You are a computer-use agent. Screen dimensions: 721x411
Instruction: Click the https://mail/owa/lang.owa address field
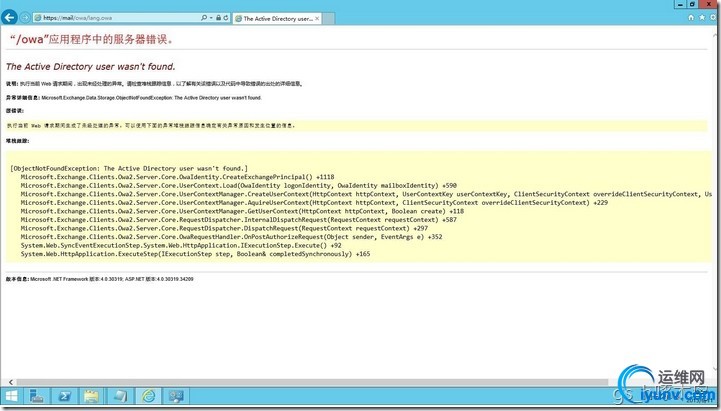pos(117,18)
